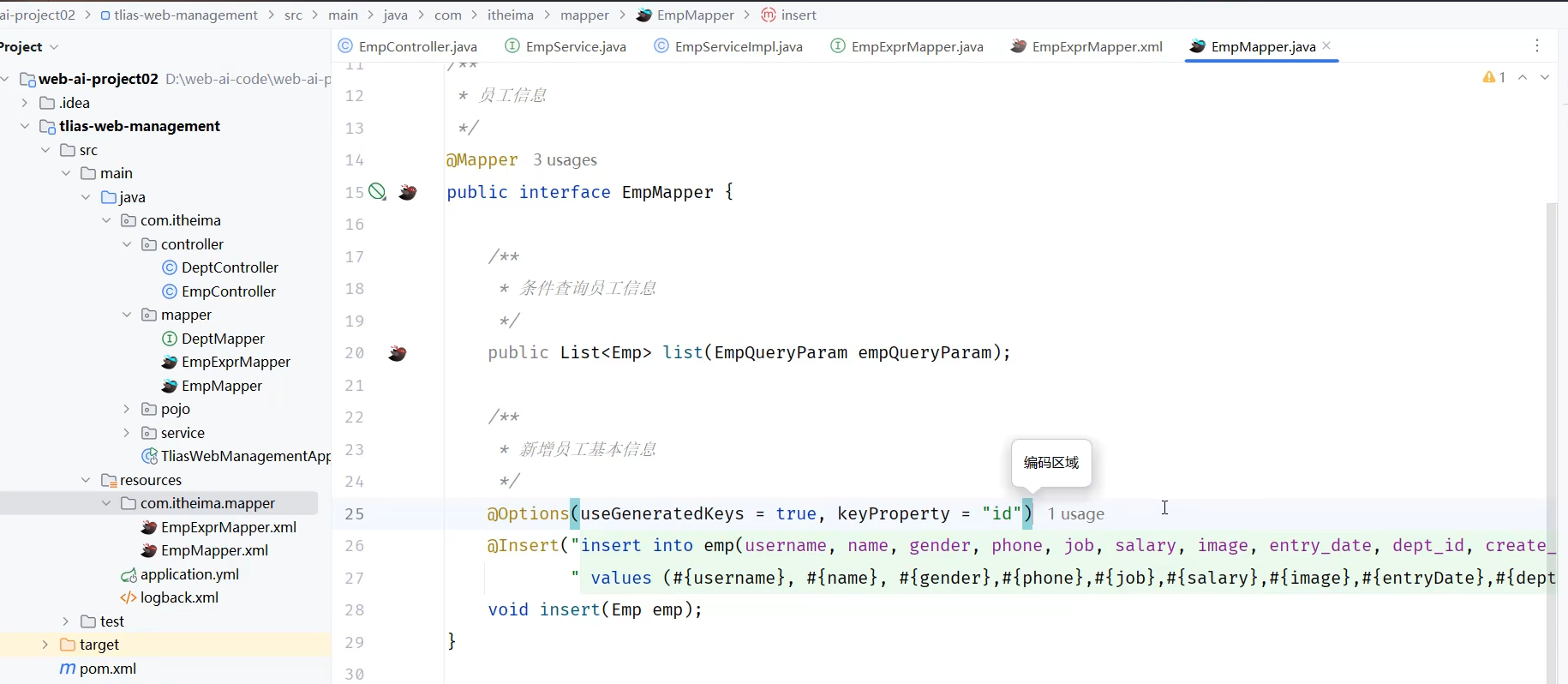This screenshot has width=1568, height=684.
Task: Select EmpMapper class in project tree
Action: 212,386
